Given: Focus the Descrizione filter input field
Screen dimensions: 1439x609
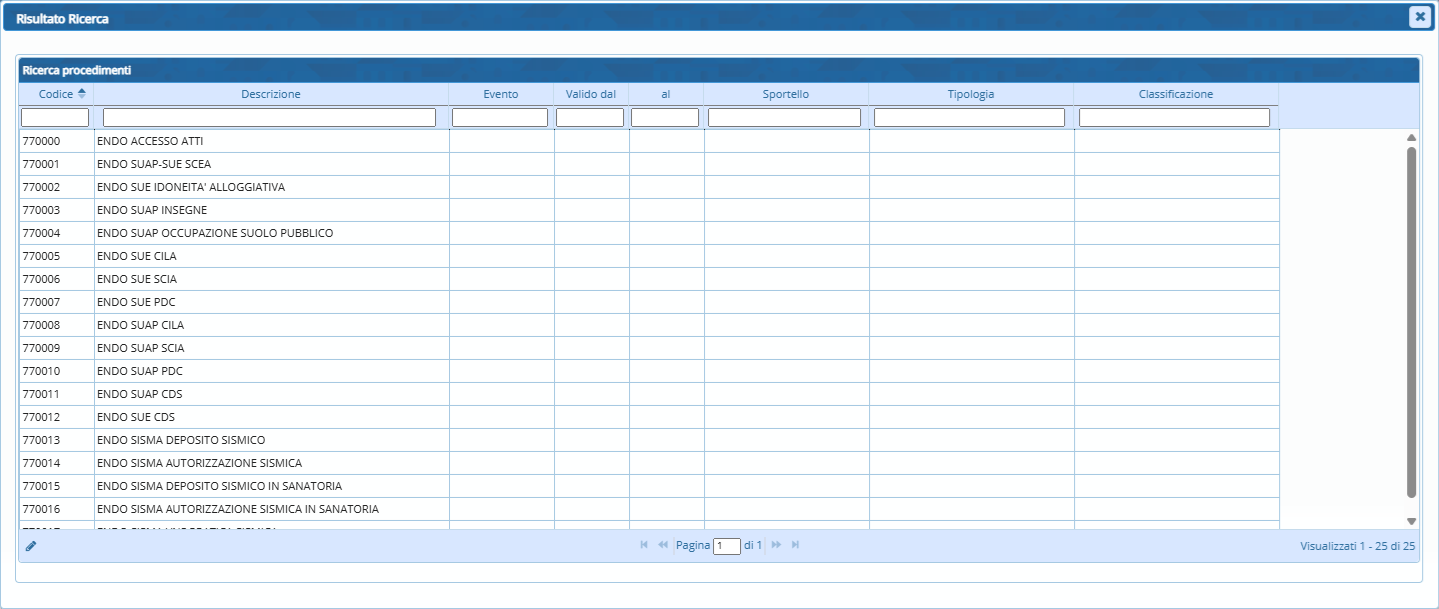Looking at the screenshot, I should (269, 118).
